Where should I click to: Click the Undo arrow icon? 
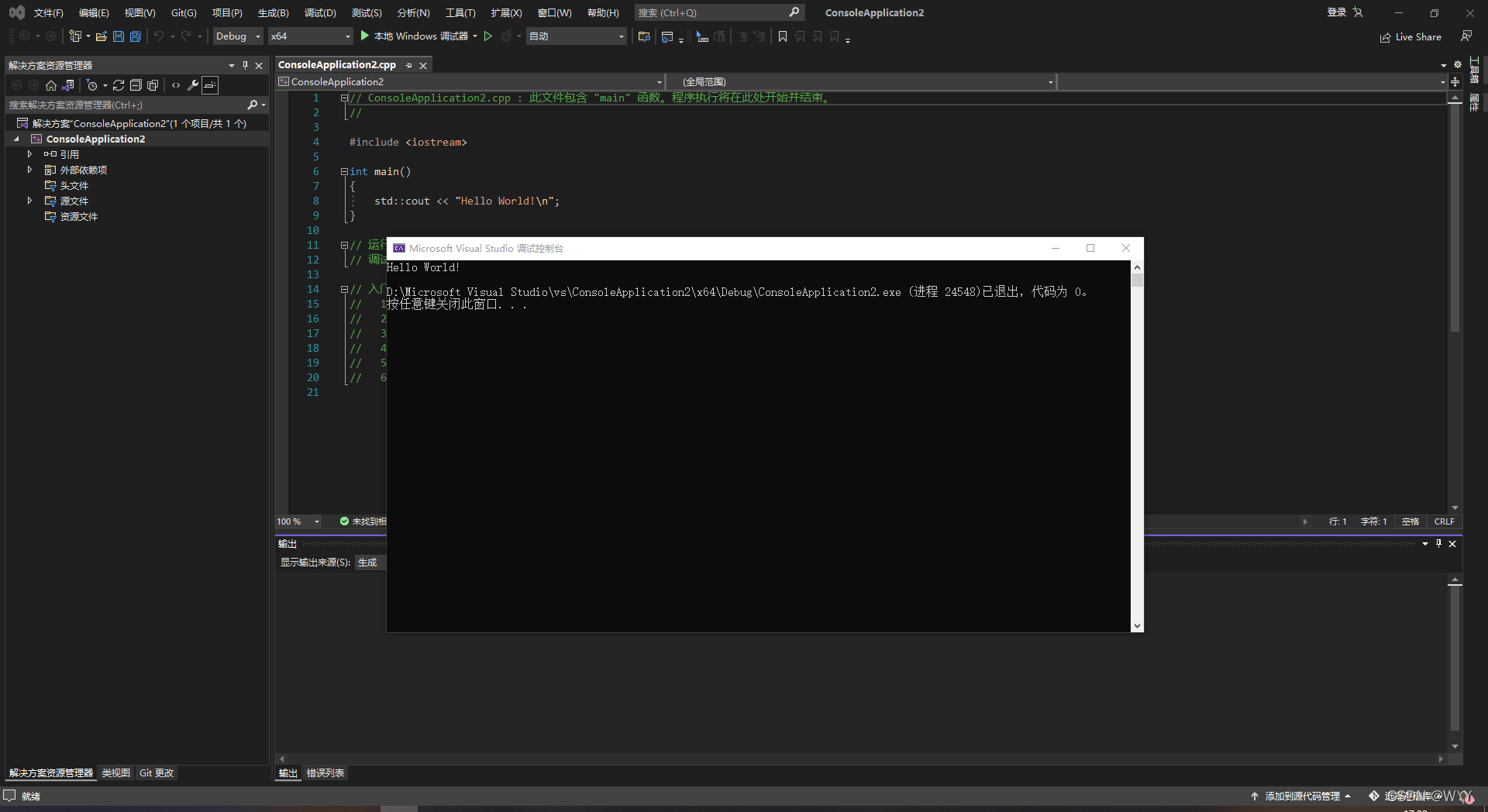[x=159, y=36]
